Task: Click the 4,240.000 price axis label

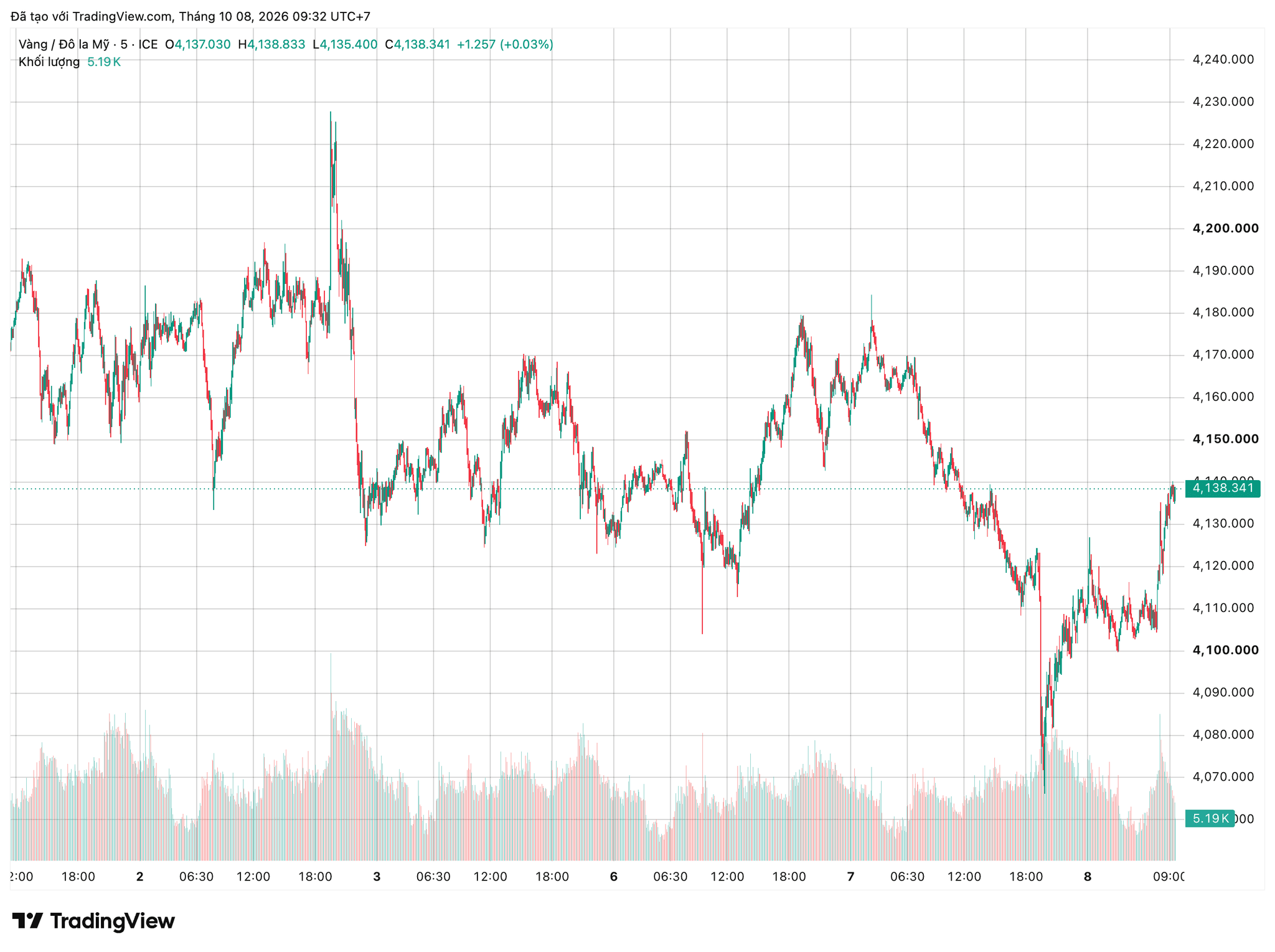Action: [x=1223, y=59]
